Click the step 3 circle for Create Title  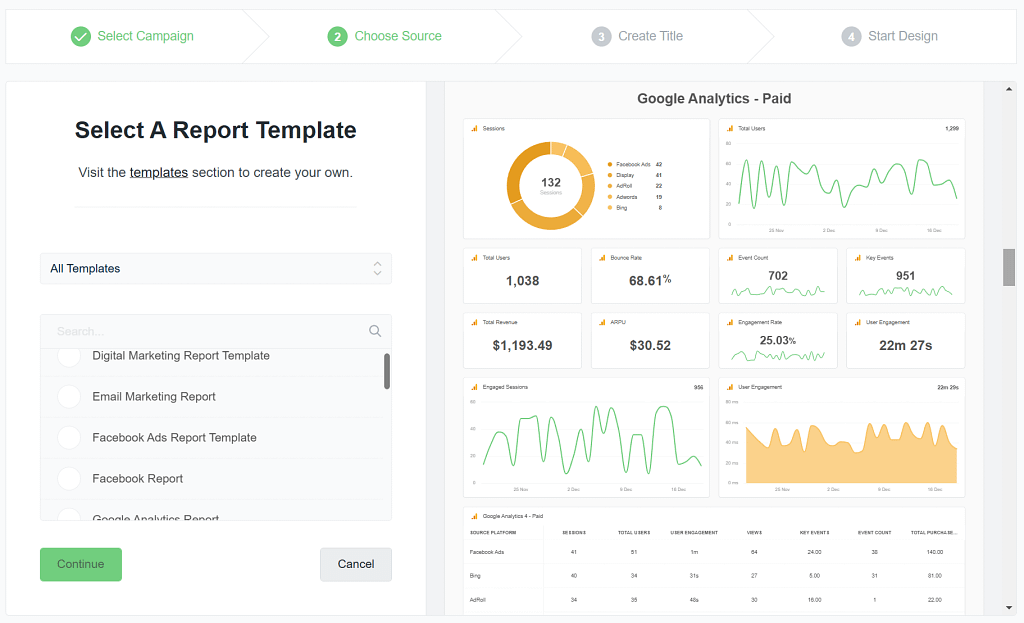coord(601,37)
